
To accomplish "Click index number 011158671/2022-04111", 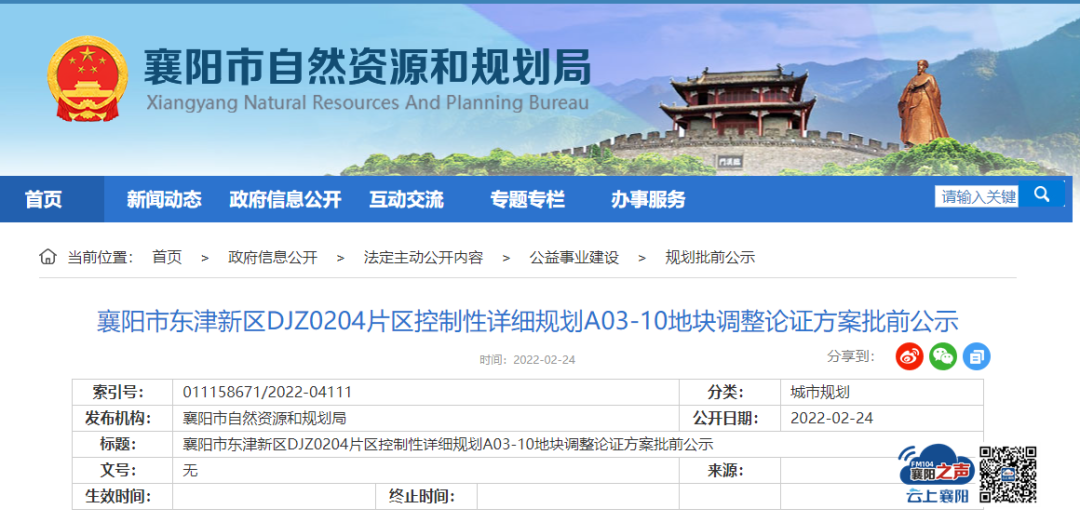I will click(267, 393).
